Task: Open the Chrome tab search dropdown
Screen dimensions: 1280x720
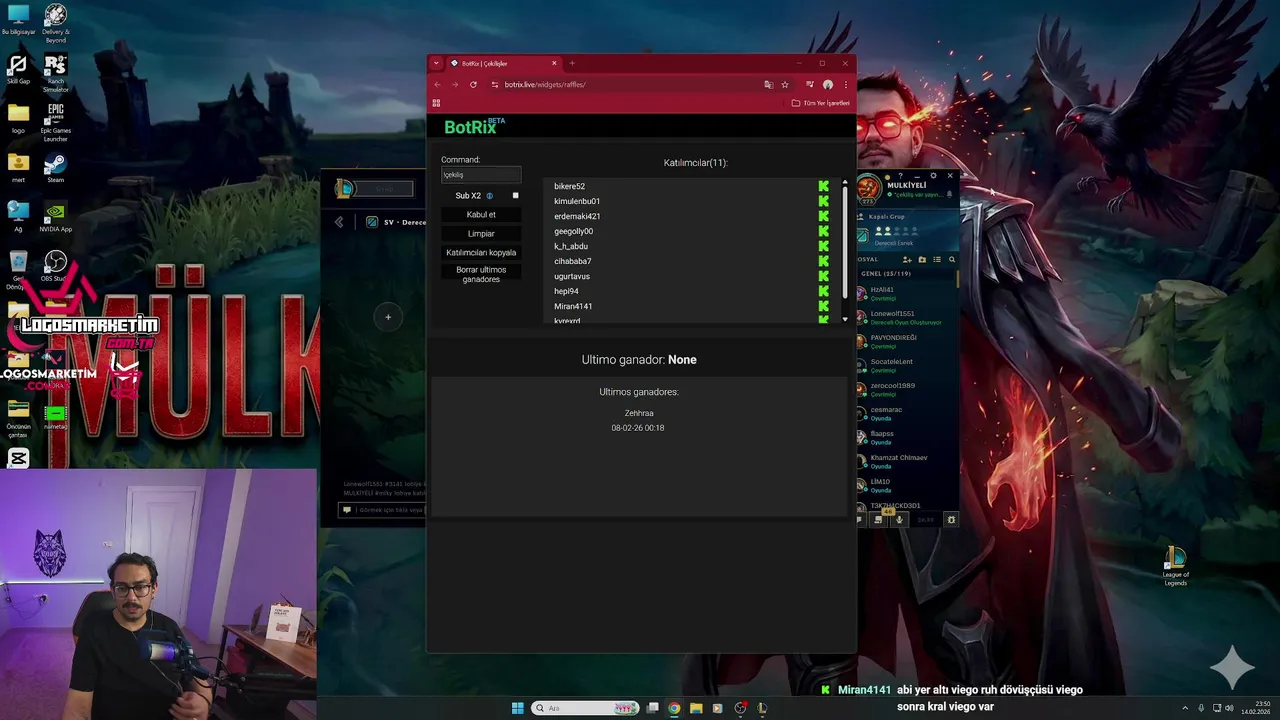Action: click(x=436, y=63)
